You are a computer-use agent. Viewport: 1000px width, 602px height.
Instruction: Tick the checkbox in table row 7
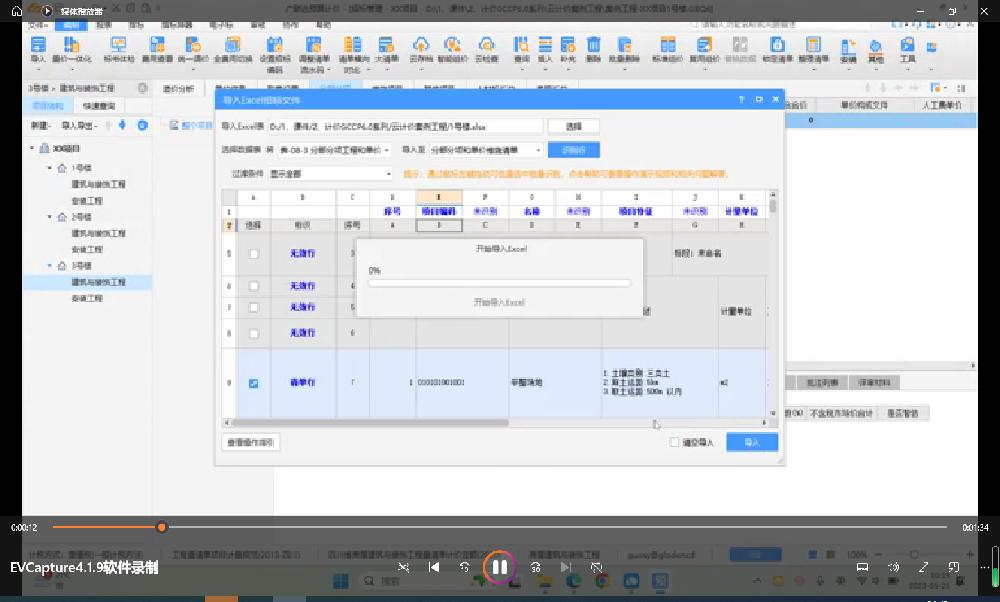point(254,307)
